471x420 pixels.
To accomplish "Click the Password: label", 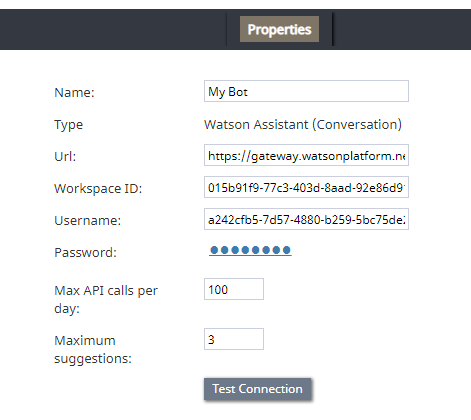I will pos(86,253).
